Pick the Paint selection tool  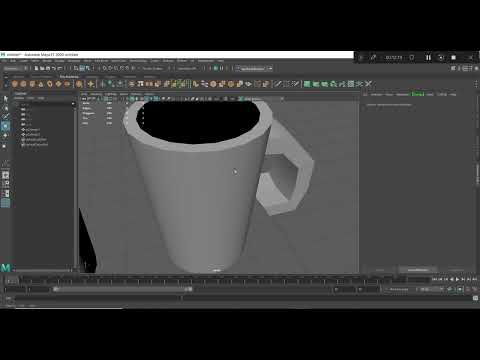coord(5,117)
